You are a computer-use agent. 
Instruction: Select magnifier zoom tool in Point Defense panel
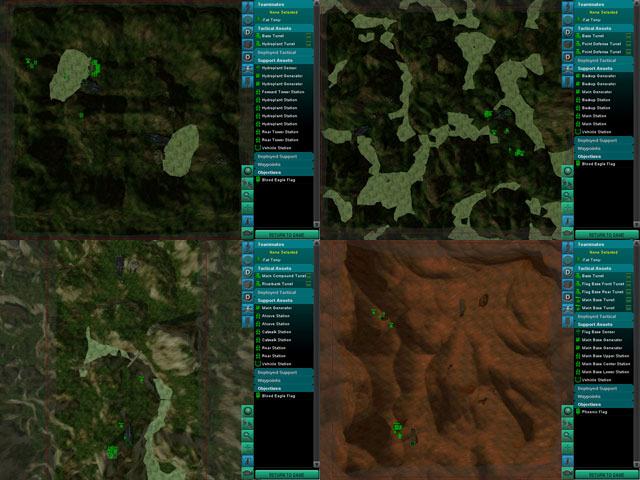pos(568,196)
